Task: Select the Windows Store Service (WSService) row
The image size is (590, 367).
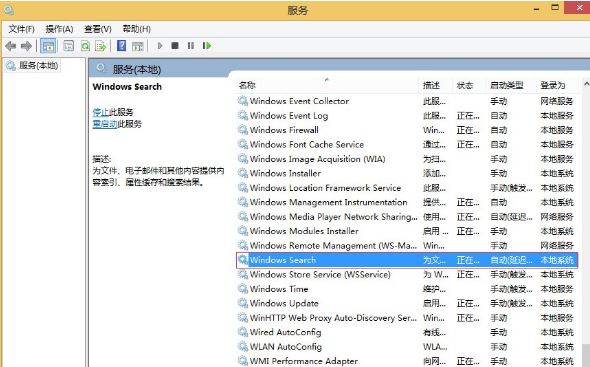Action: [407, 274]
